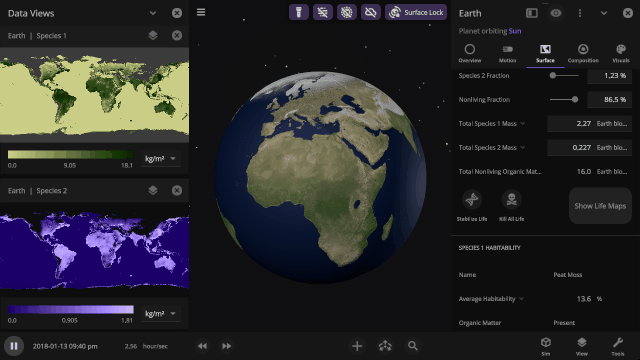
Task: Toggle the Surface Lock button
Action: coord(416,12)
